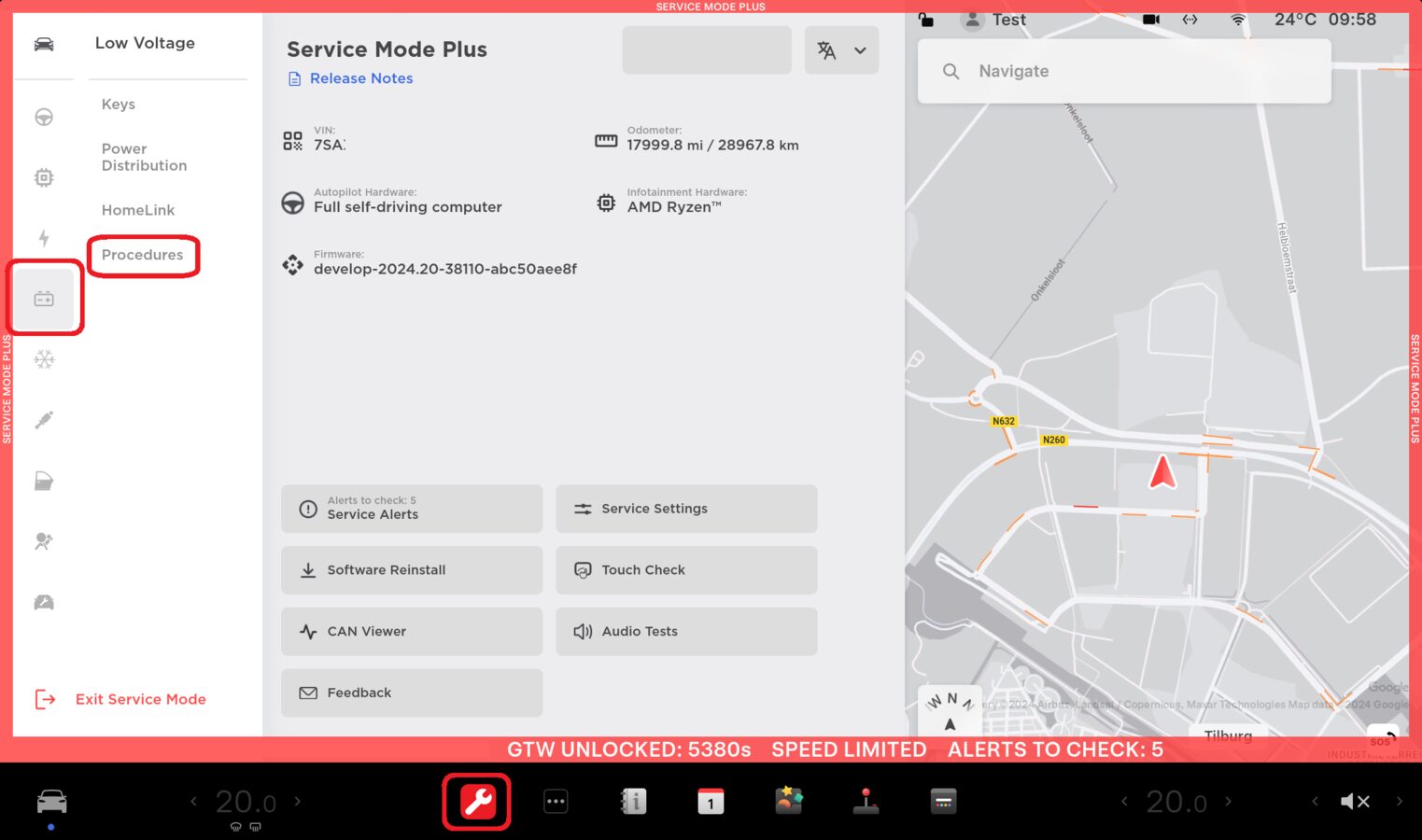Launch the Toybox app icon
This screenshot has height=840, width=1422.
click(x=789, y=801)
